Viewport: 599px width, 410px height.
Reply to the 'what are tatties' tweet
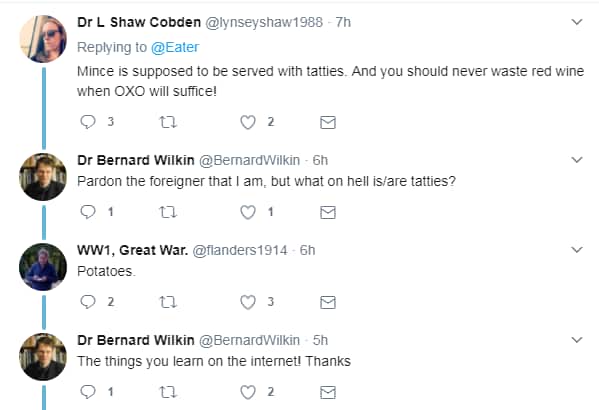tap(88, 212)
